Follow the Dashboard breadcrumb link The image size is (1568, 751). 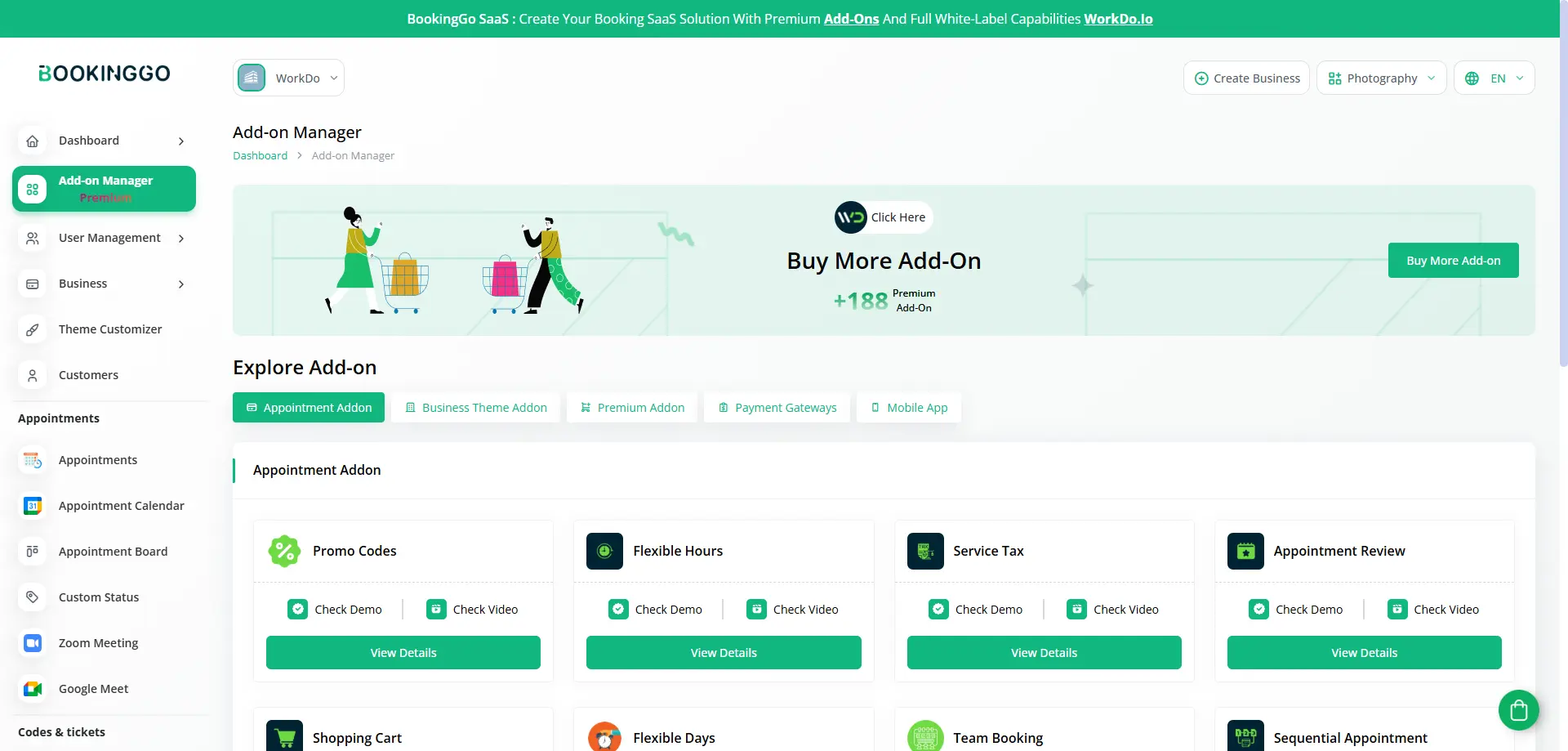tap(260, 155)
